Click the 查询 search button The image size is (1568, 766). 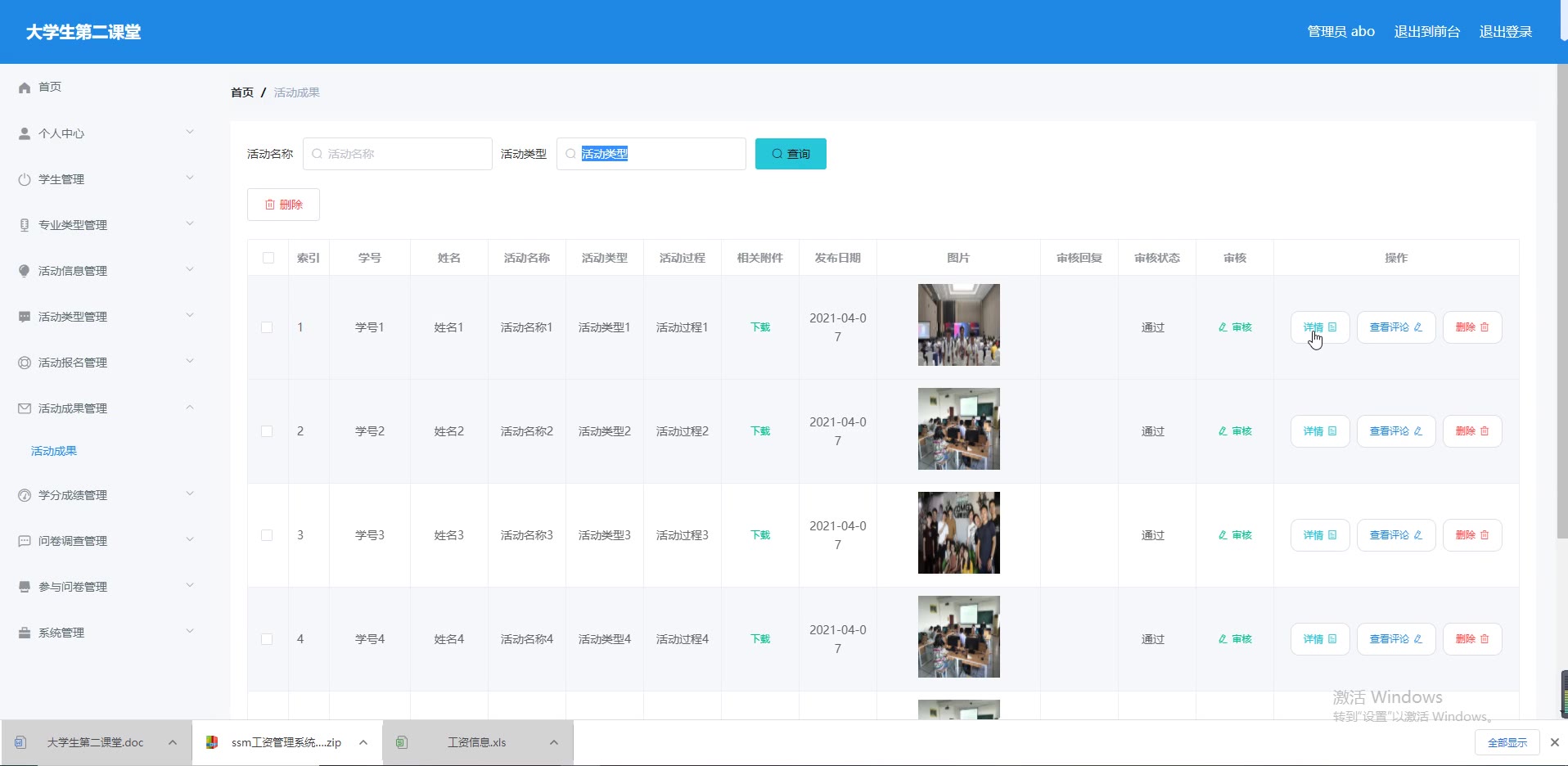[x=790, y=154]
